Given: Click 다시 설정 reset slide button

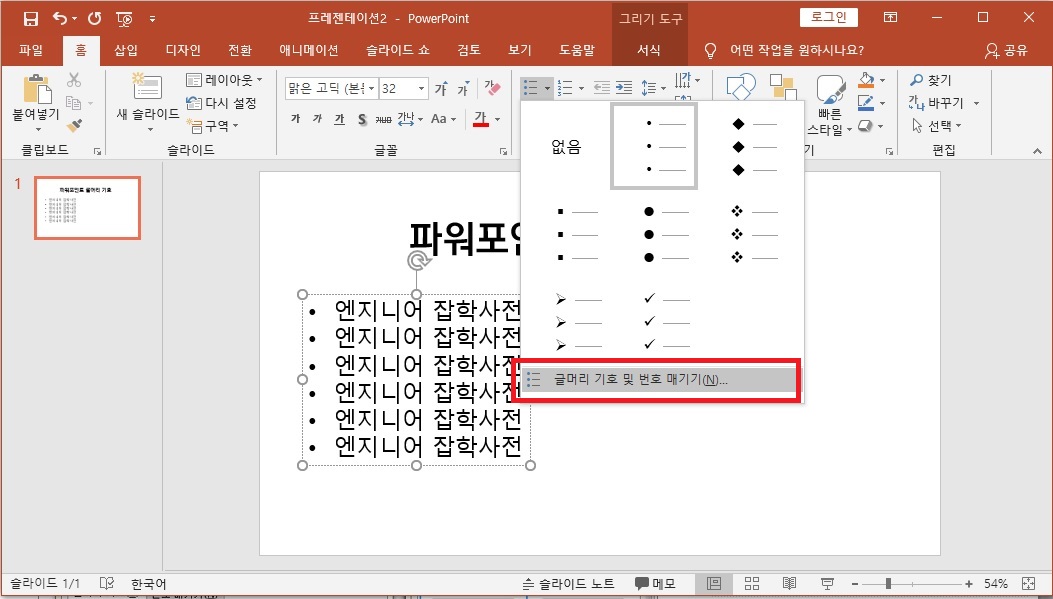Looking at the screenshot, I should (222, 103).
